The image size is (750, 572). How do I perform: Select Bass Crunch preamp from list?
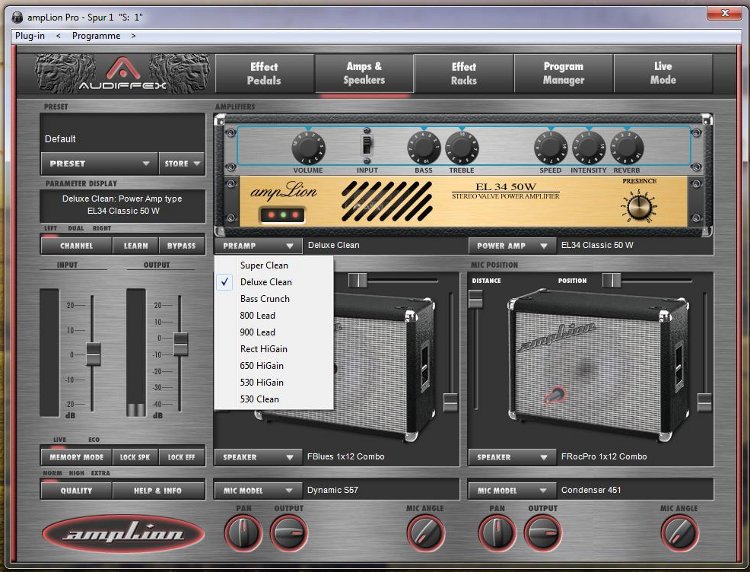coord(274,299)
